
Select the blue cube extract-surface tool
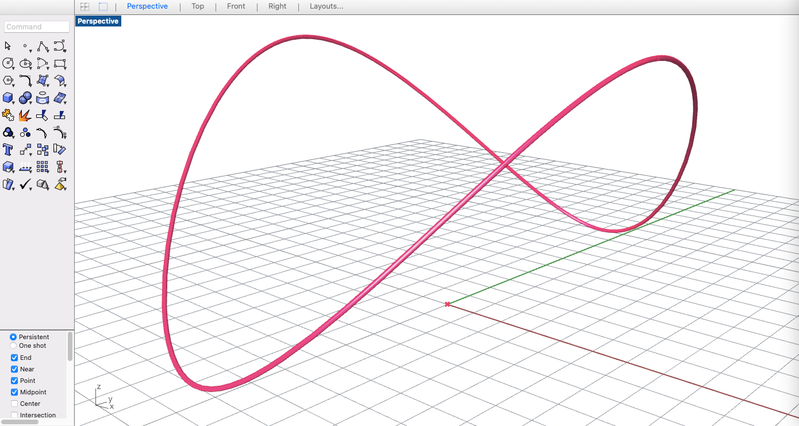pyautogui.click(x=8, y=167)
